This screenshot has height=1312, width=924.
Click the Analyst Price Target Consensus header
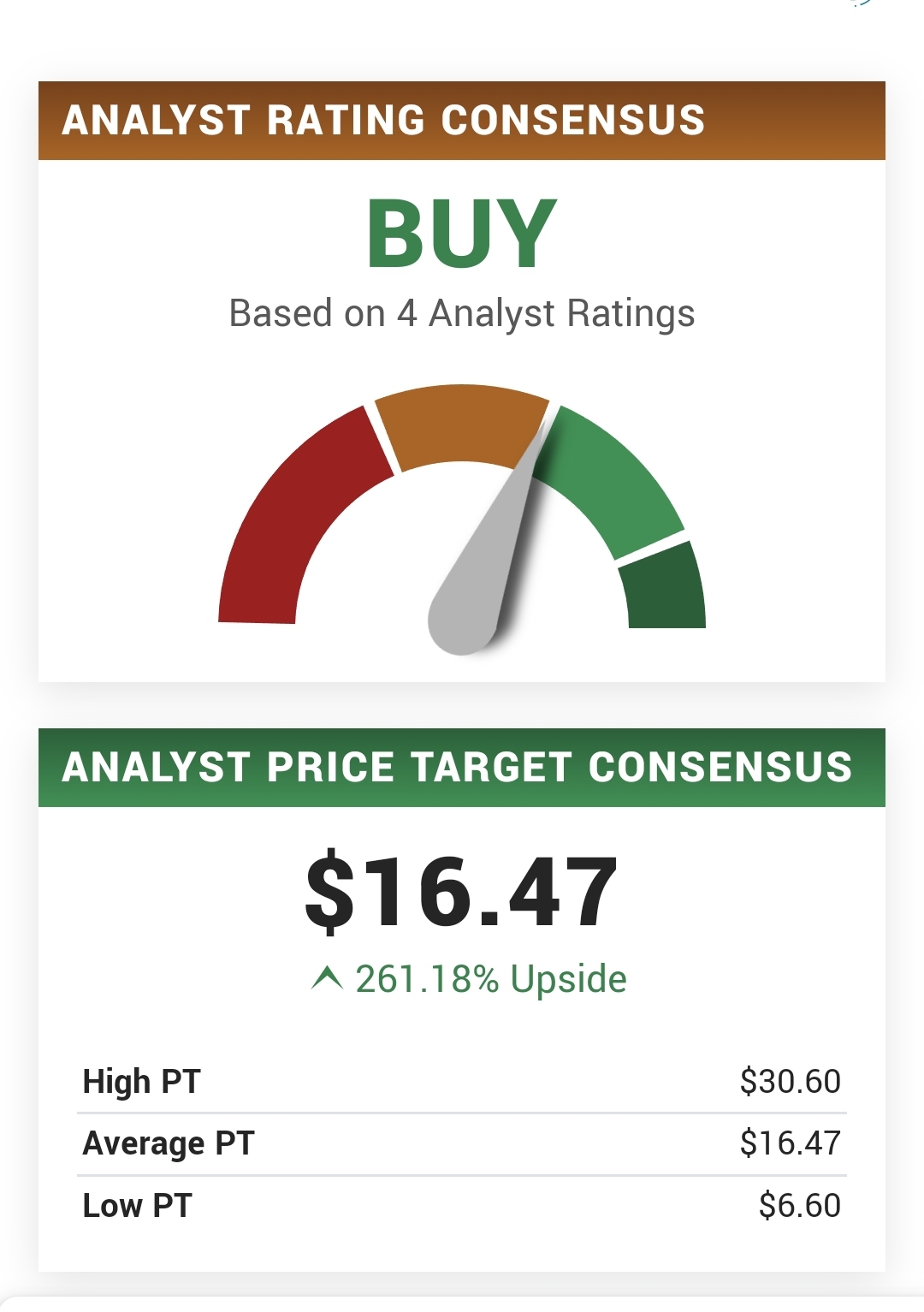462,767
